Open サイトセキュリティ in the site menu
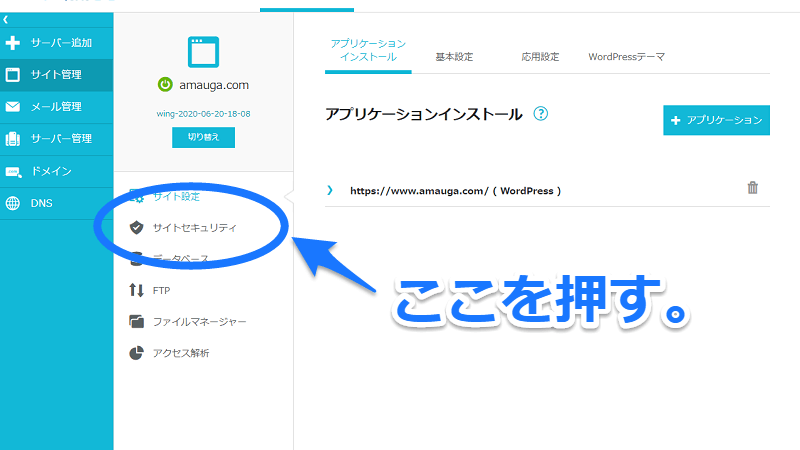The height and width of the screenshot is (450, 800). coord(194,227)
